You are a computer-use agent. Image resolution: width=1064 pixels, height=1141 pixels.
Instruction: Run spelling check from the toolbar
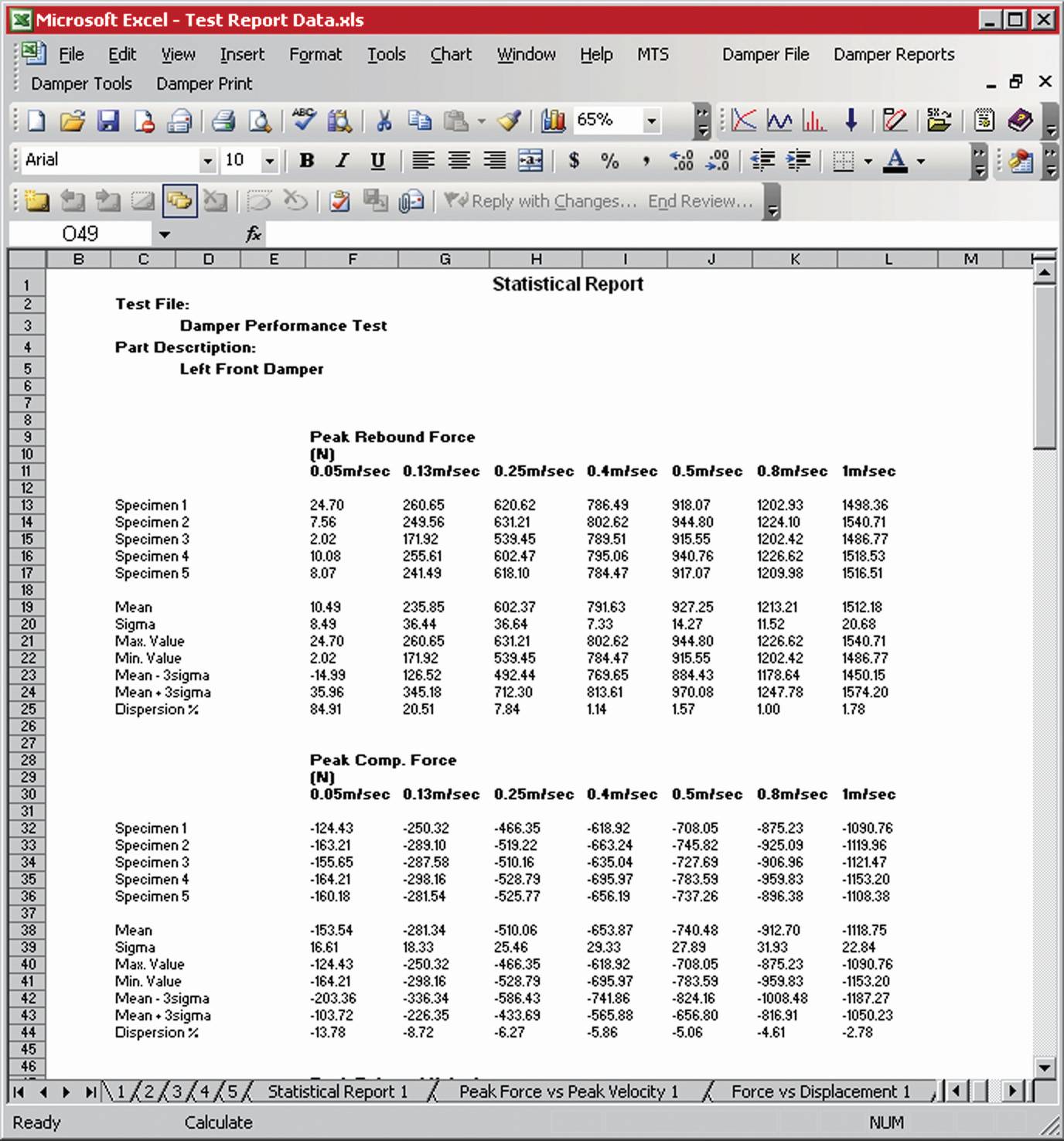click(x=304, y=121)
